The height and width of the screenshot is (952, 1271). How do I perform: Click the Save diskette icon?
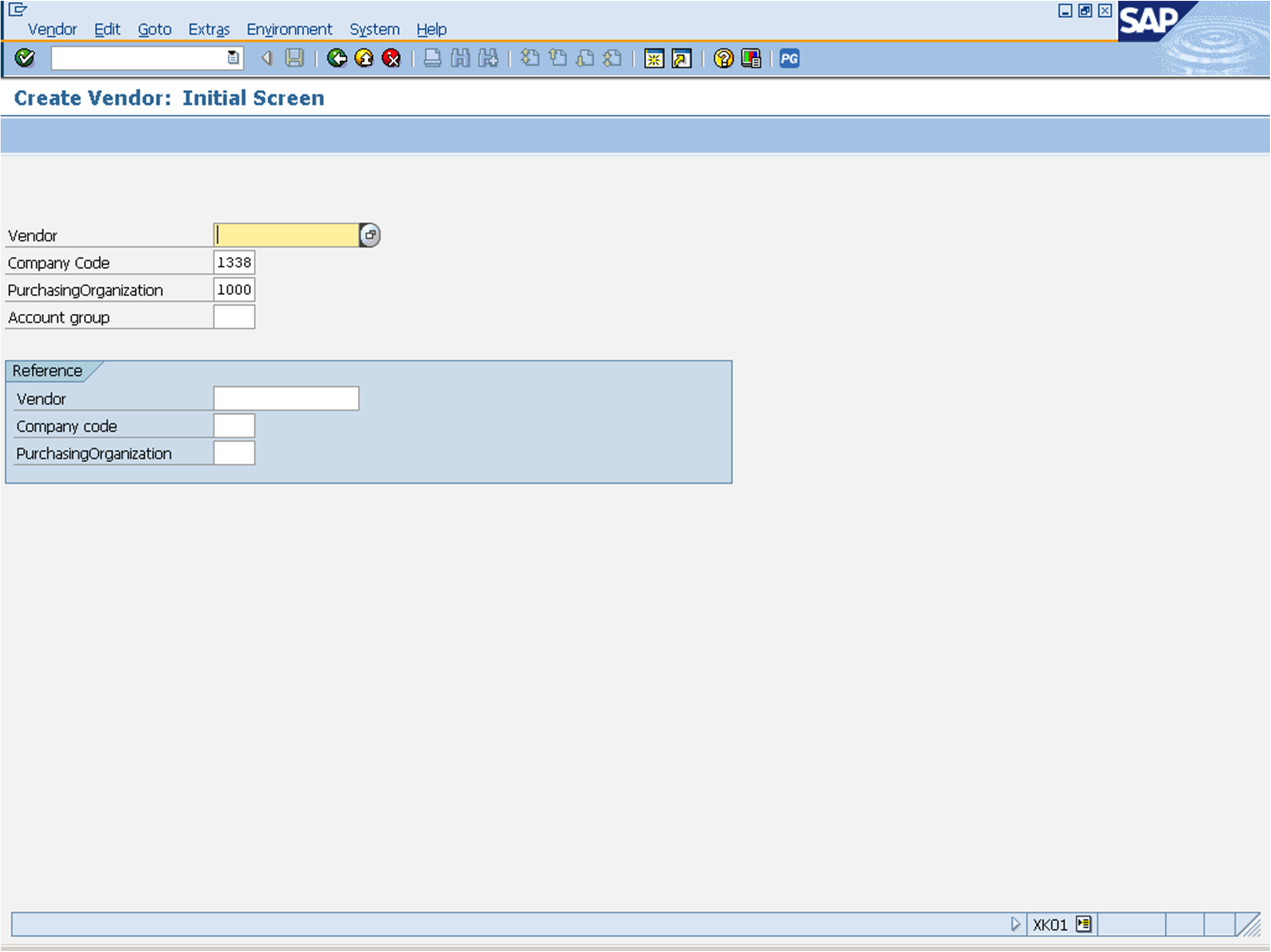pyautogui.click(x=294, y=58)
